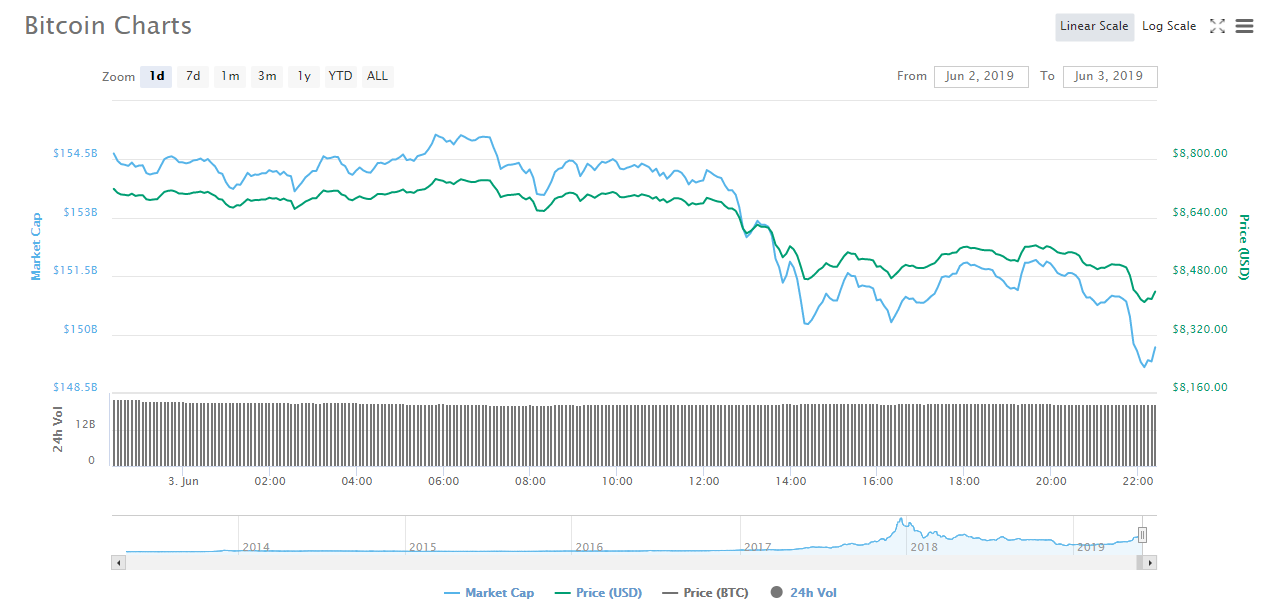This screenshot has width=1262, height=608.
Task: Toggle Price (BTC) series in legend
Action: coord(706,593)
